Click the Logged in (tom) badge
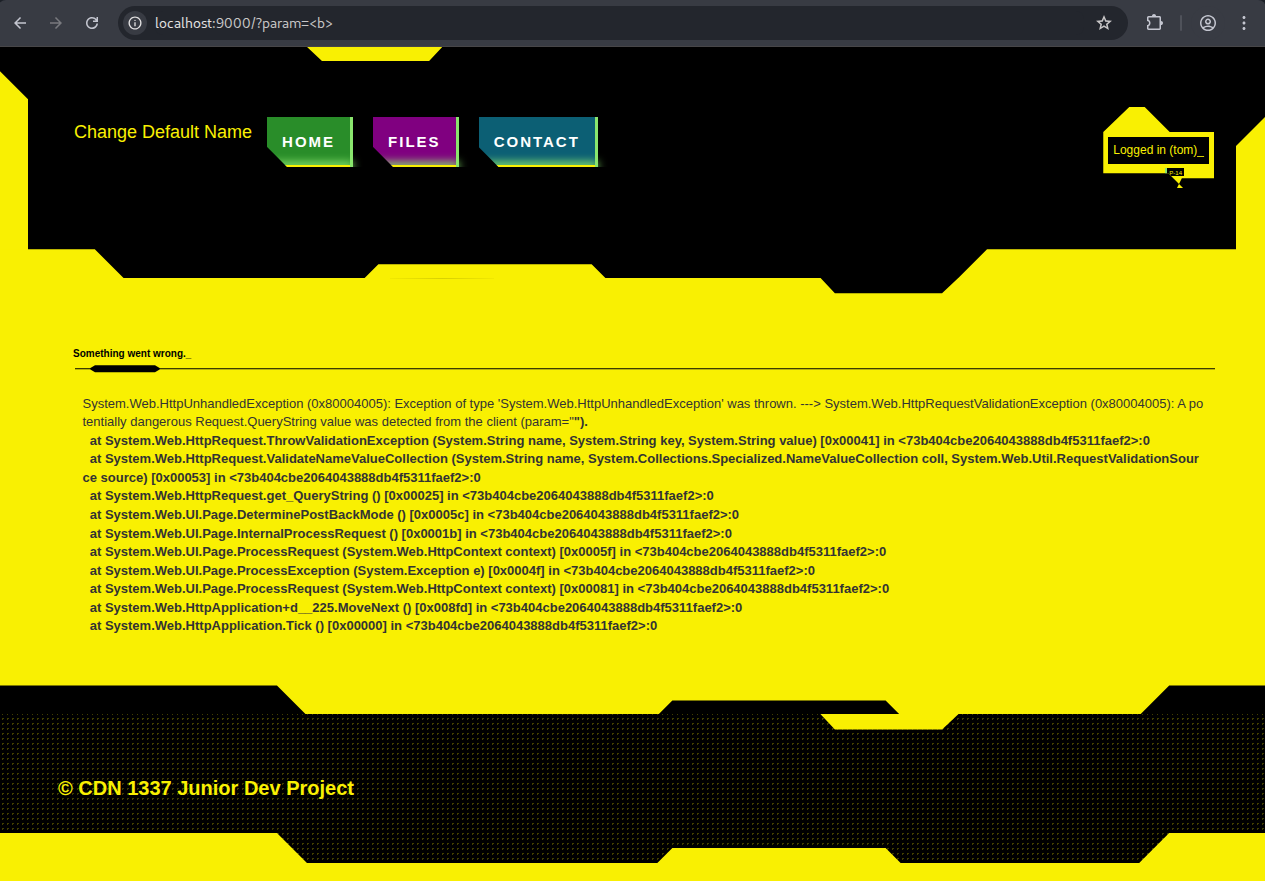The height and width of the screenshot is (881, 1265). 1158,149
